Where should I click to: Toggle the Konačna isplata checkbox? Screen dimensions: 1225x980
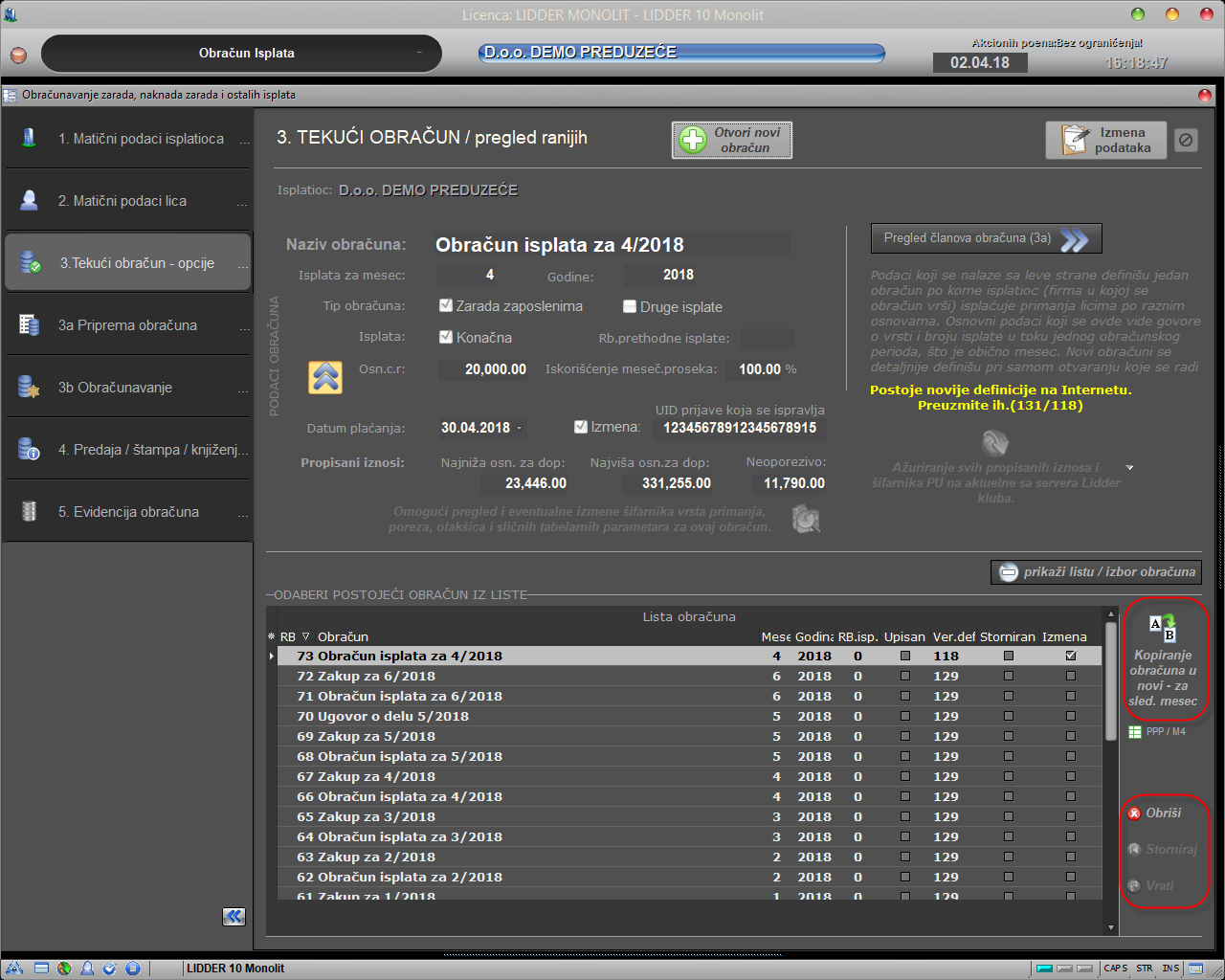[445, 337]
